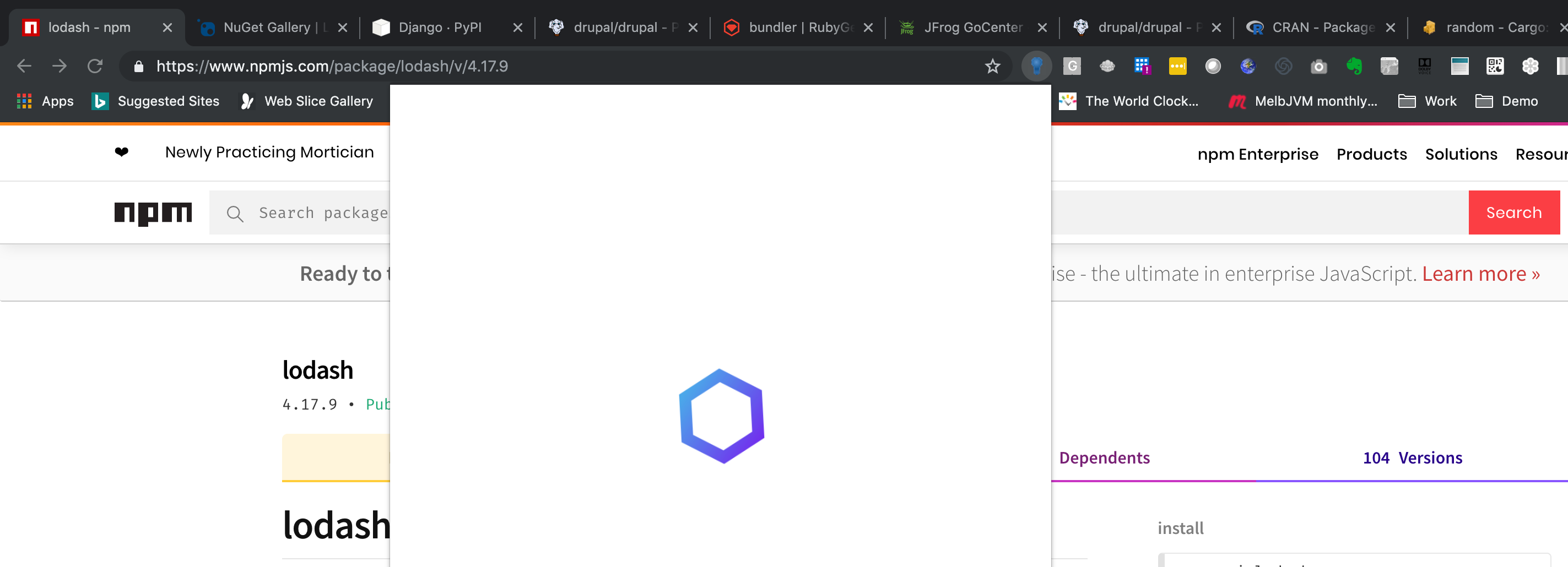Click the blue active extension icon
Screen dimensions: 1568x567
(x=1036, y=66)
